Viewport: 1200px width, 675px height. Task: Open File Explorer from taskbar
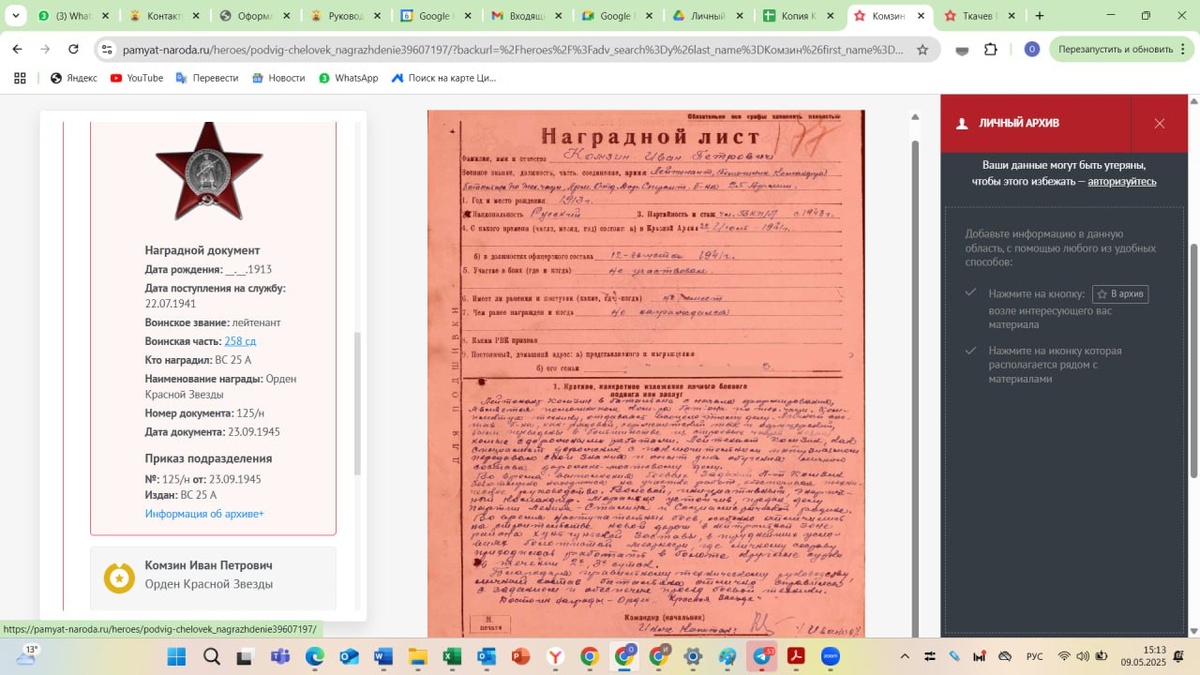pyautogui.click(x=417, y=657)
